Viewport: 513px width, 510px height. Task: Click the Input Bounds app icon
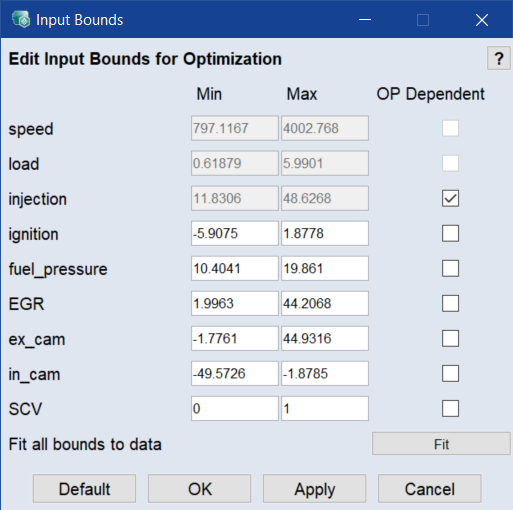pyautogui.click(x=21, y=19)
